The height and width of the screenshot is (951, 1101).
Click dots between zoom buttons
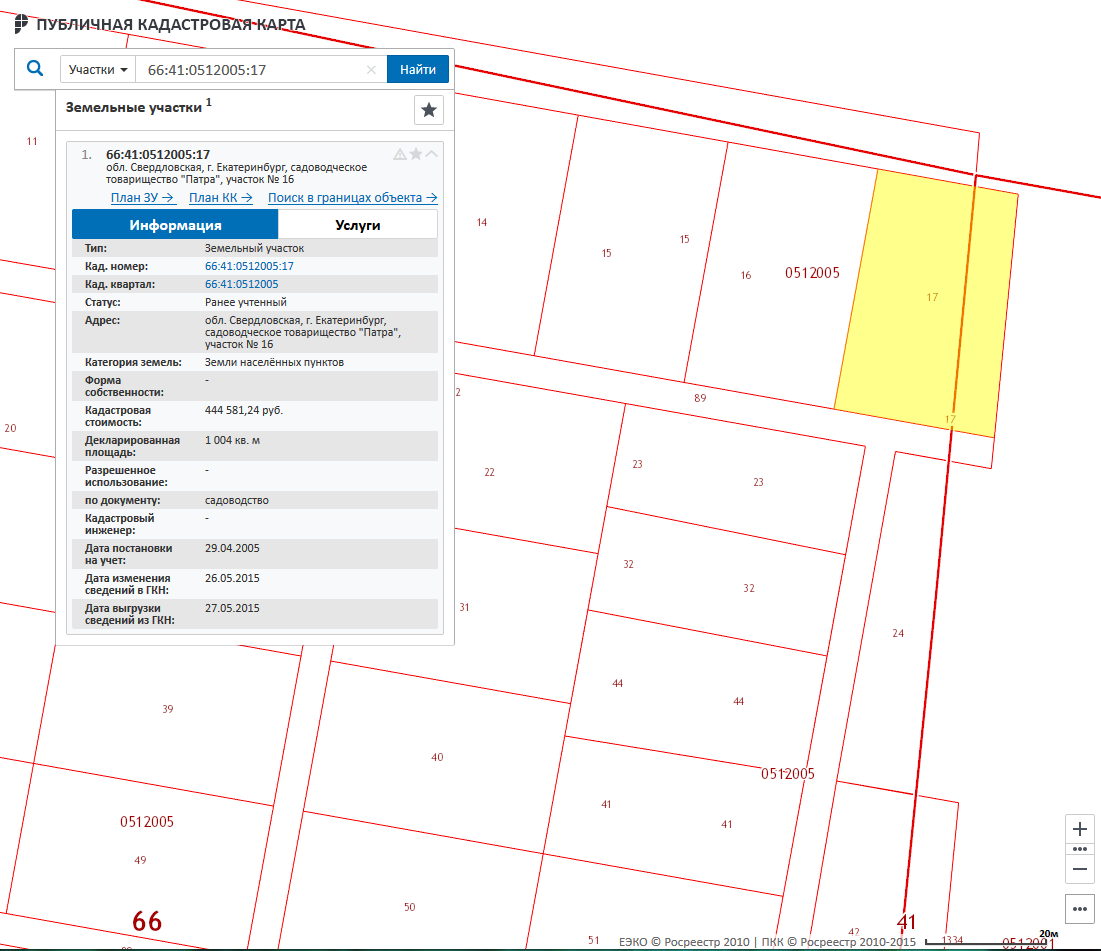[x=1080, y=849]
